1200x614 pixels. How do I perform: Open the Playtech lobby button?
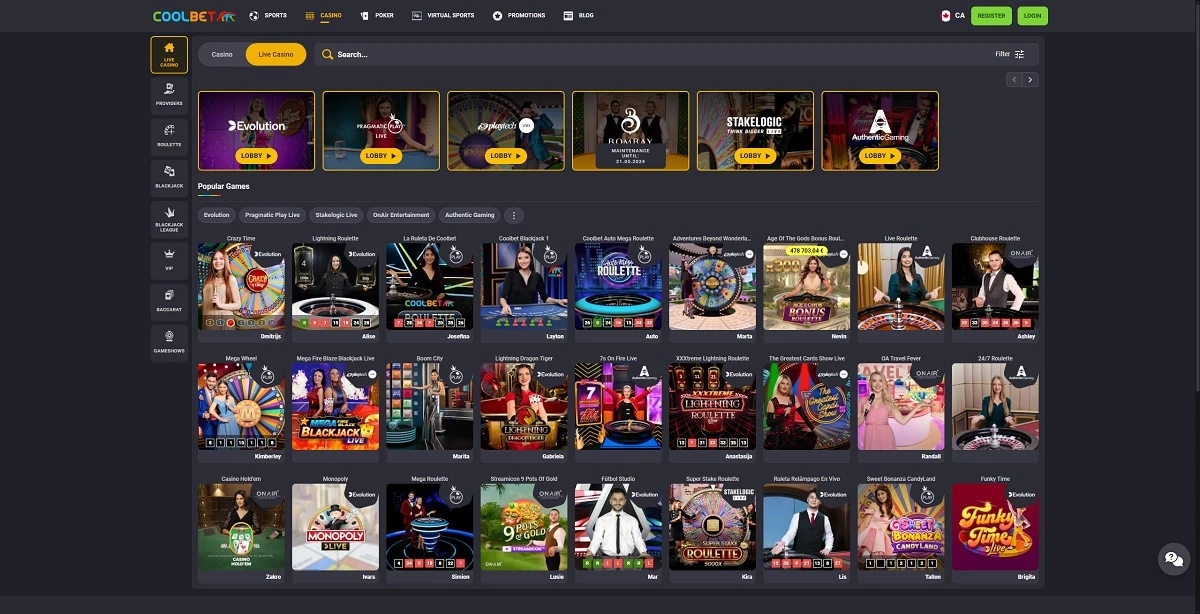506,156
